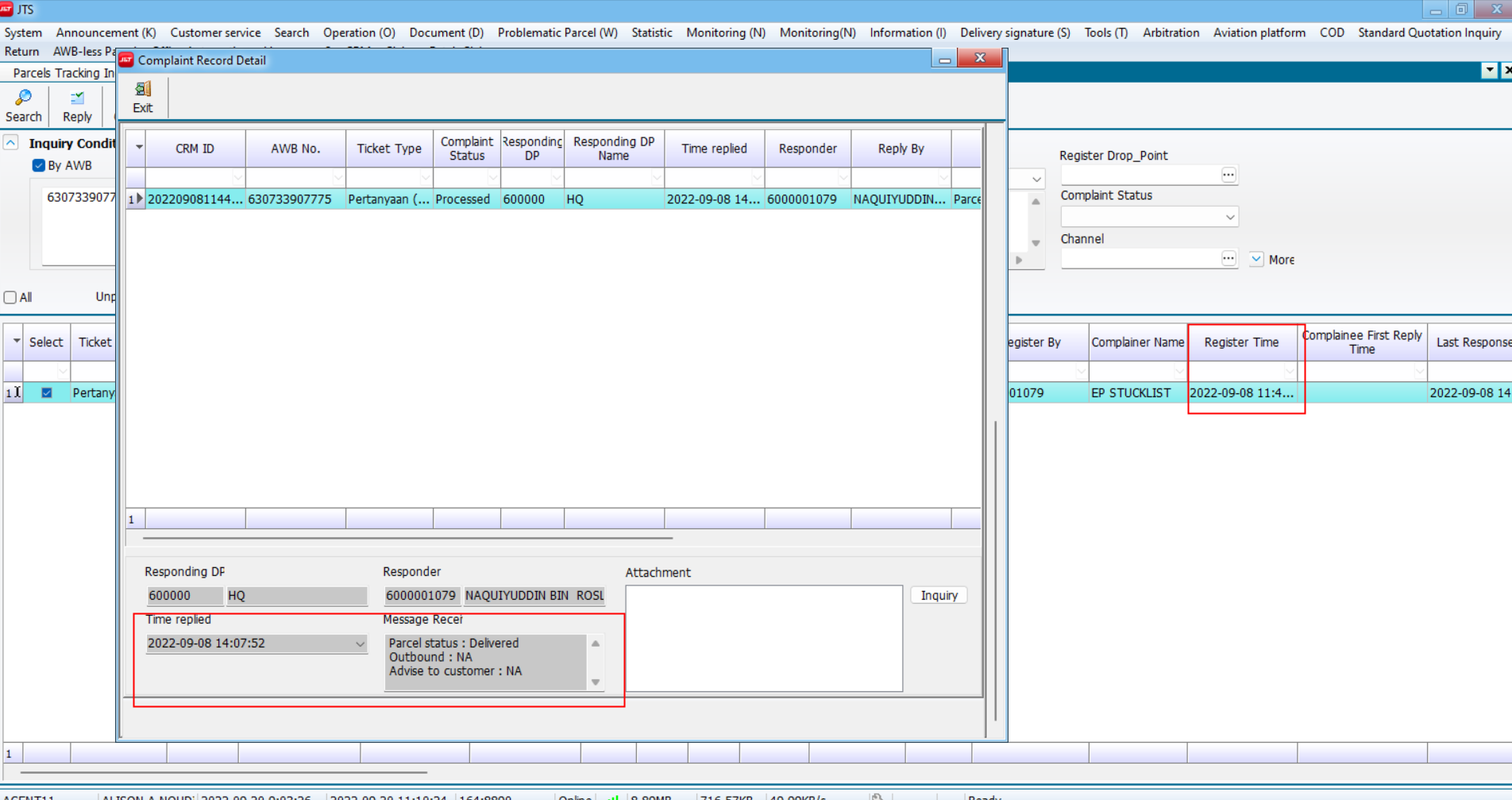Sort by the Time replied column header
1512x800 pixels.
point(714,149)
